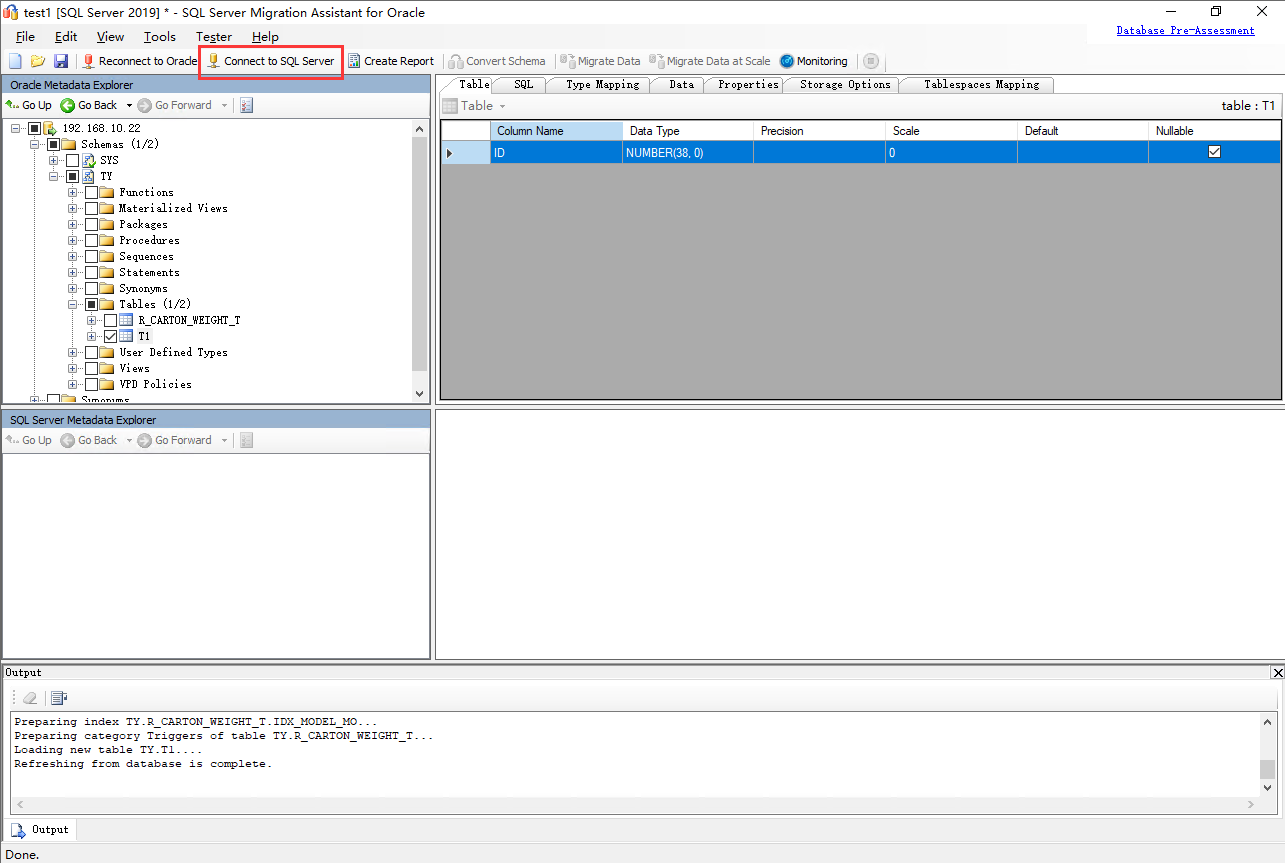Switch to the SQL tab
This screenshot has width=1285, height=863.
tap(523, 85)
